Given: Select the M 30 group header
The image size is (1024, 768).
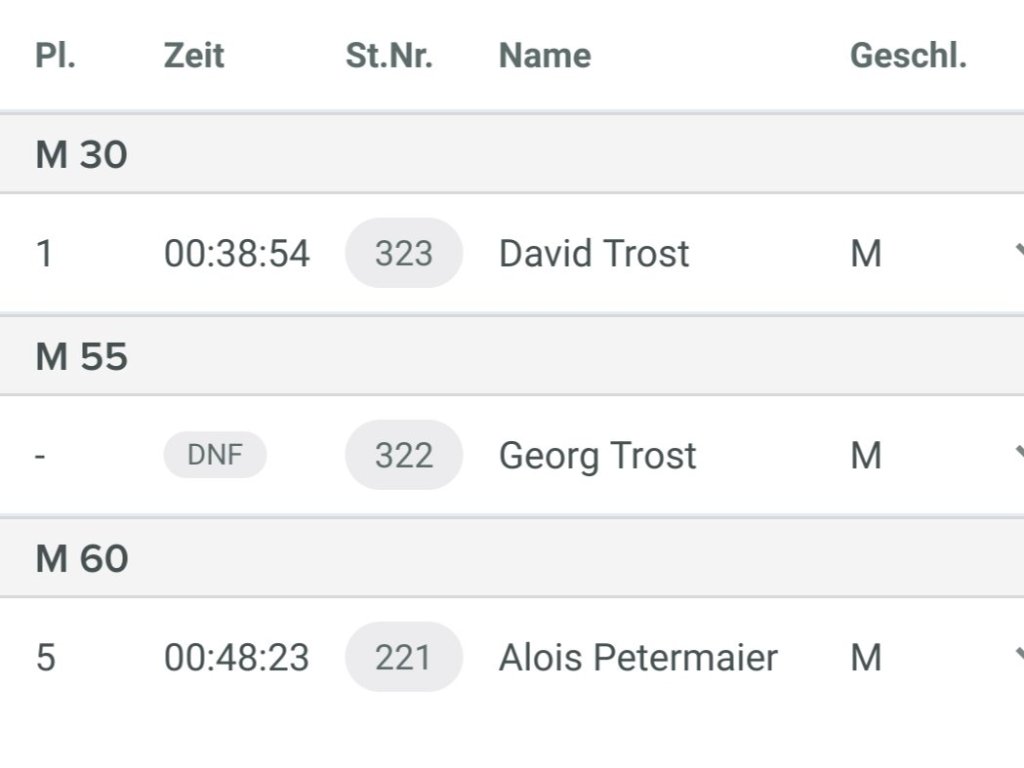Looking at the screenshot, I should pos(82,155).
